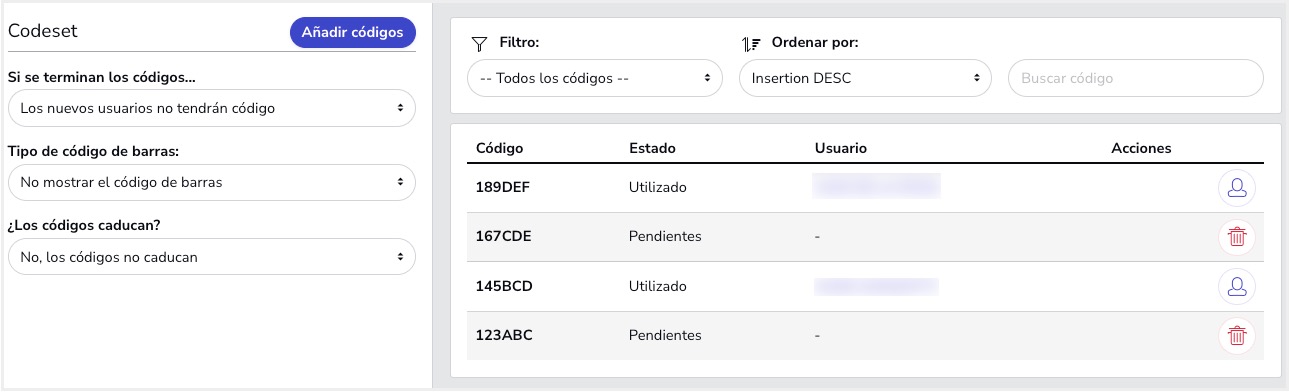
Task: Click the sort order icon
Action: [x=751, y=43]
